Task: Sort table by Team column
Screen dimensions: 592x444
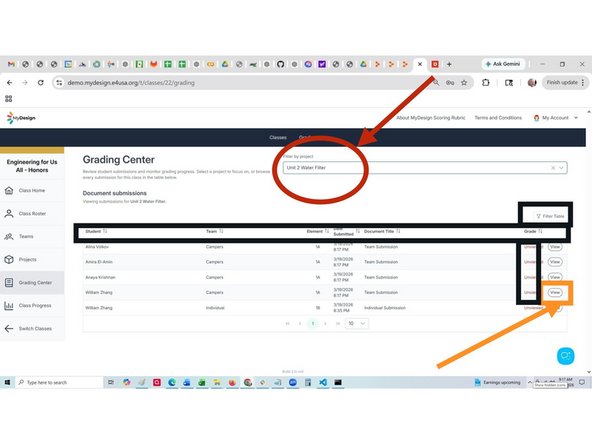Action: (x=214, y=231)
